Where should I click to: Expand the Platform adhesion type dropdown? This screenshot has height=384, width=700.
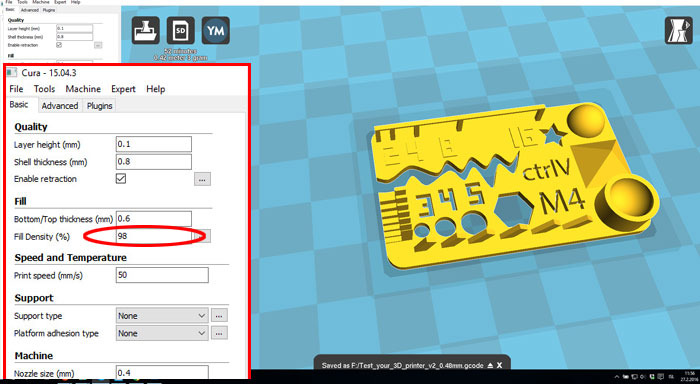[x=162, y=333]
